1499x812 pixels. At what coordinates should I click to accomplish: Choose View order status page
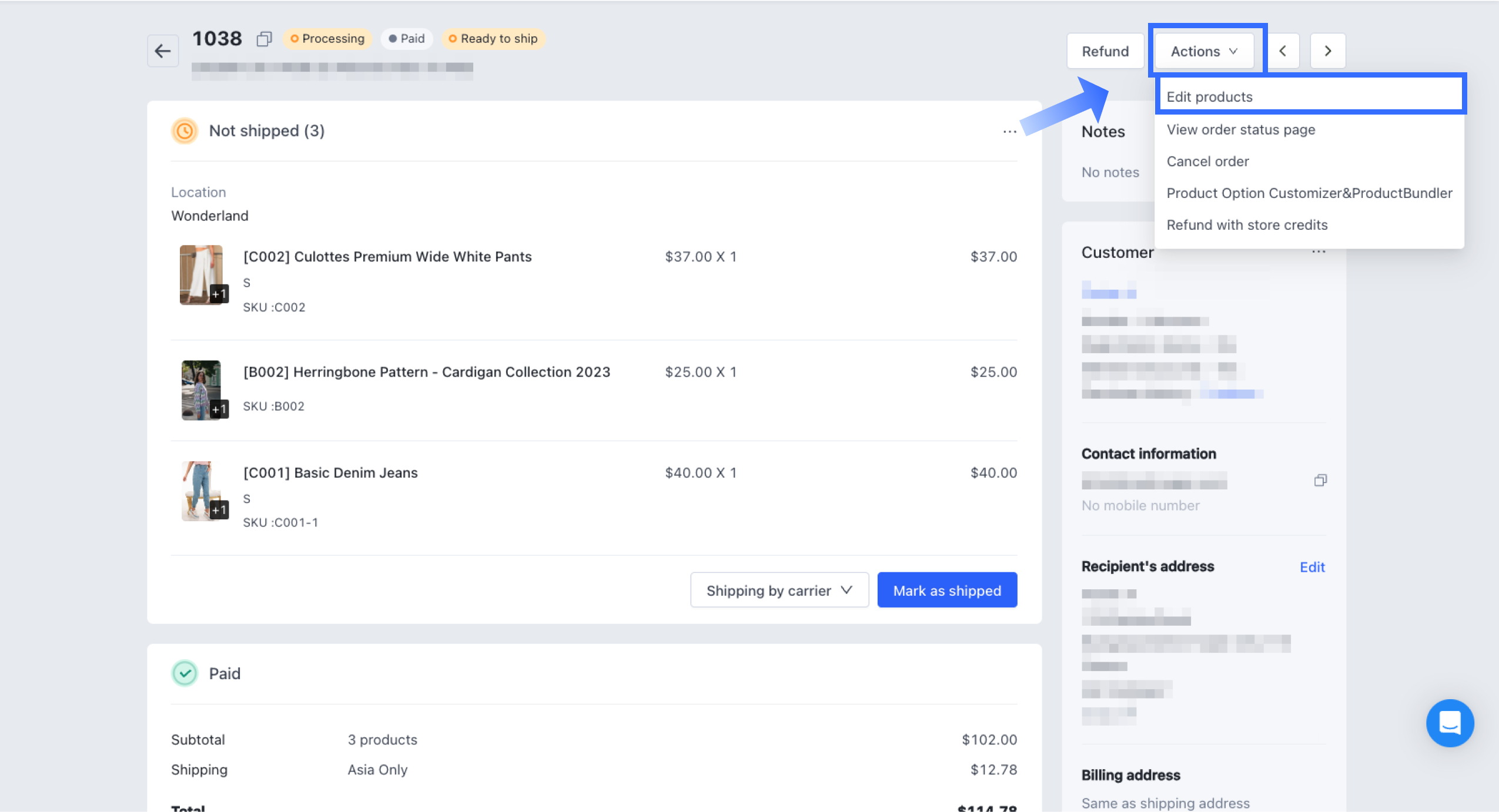[1240, 129]
